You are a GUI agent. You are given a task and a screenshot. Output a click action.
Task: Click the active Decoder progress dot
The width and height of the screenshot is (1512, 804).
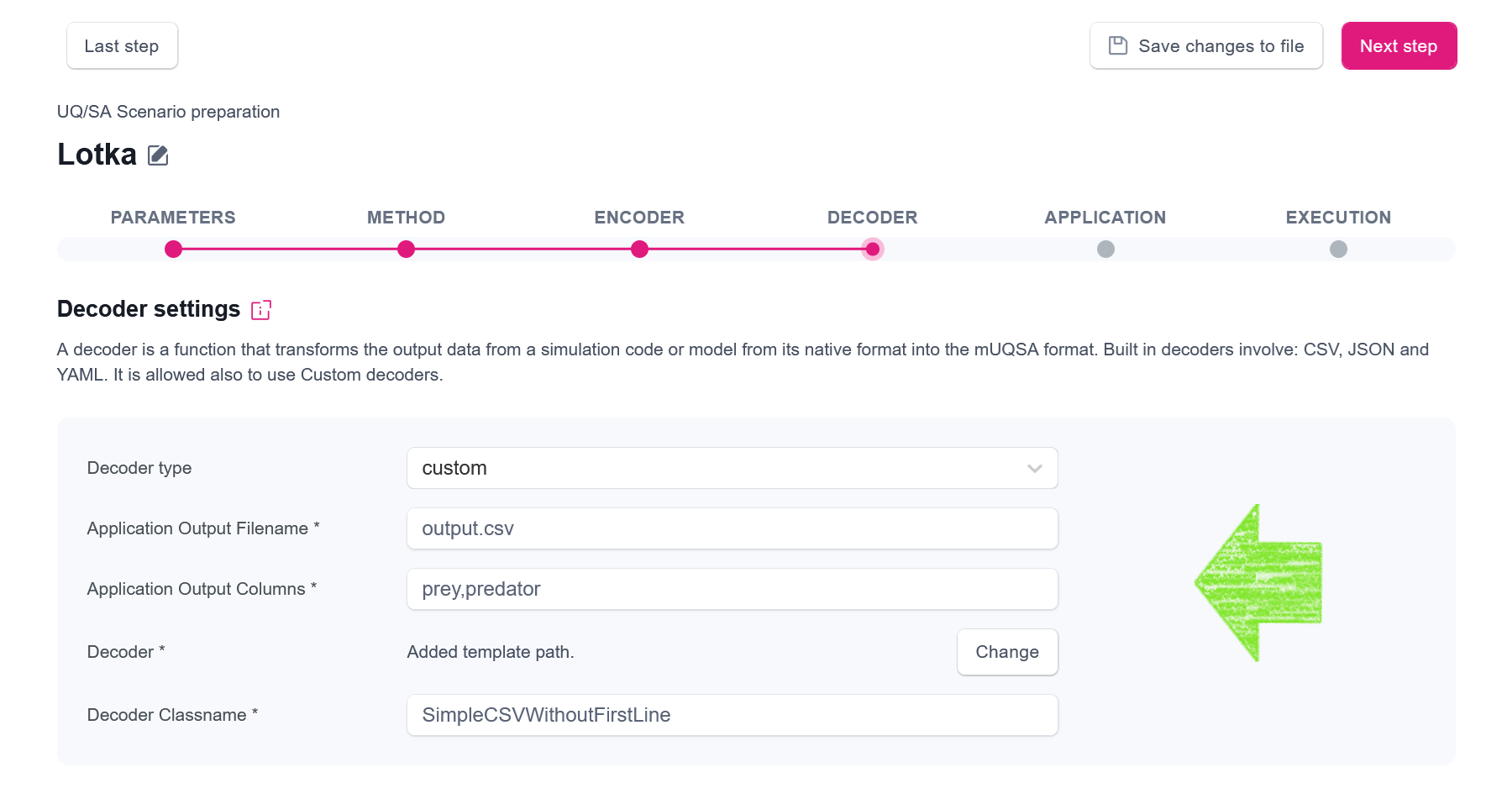pyautogui.click(x=873, y=249)
